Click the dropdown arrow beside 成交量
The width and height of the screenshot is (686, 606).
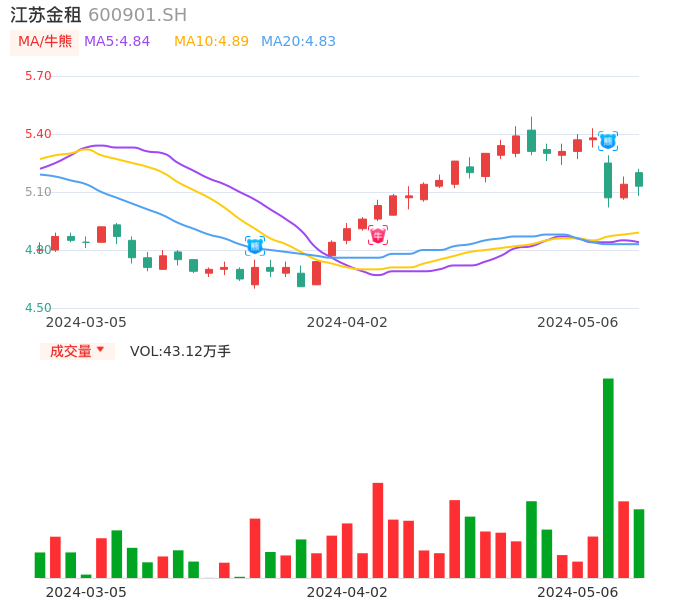[x=100, y=350]
